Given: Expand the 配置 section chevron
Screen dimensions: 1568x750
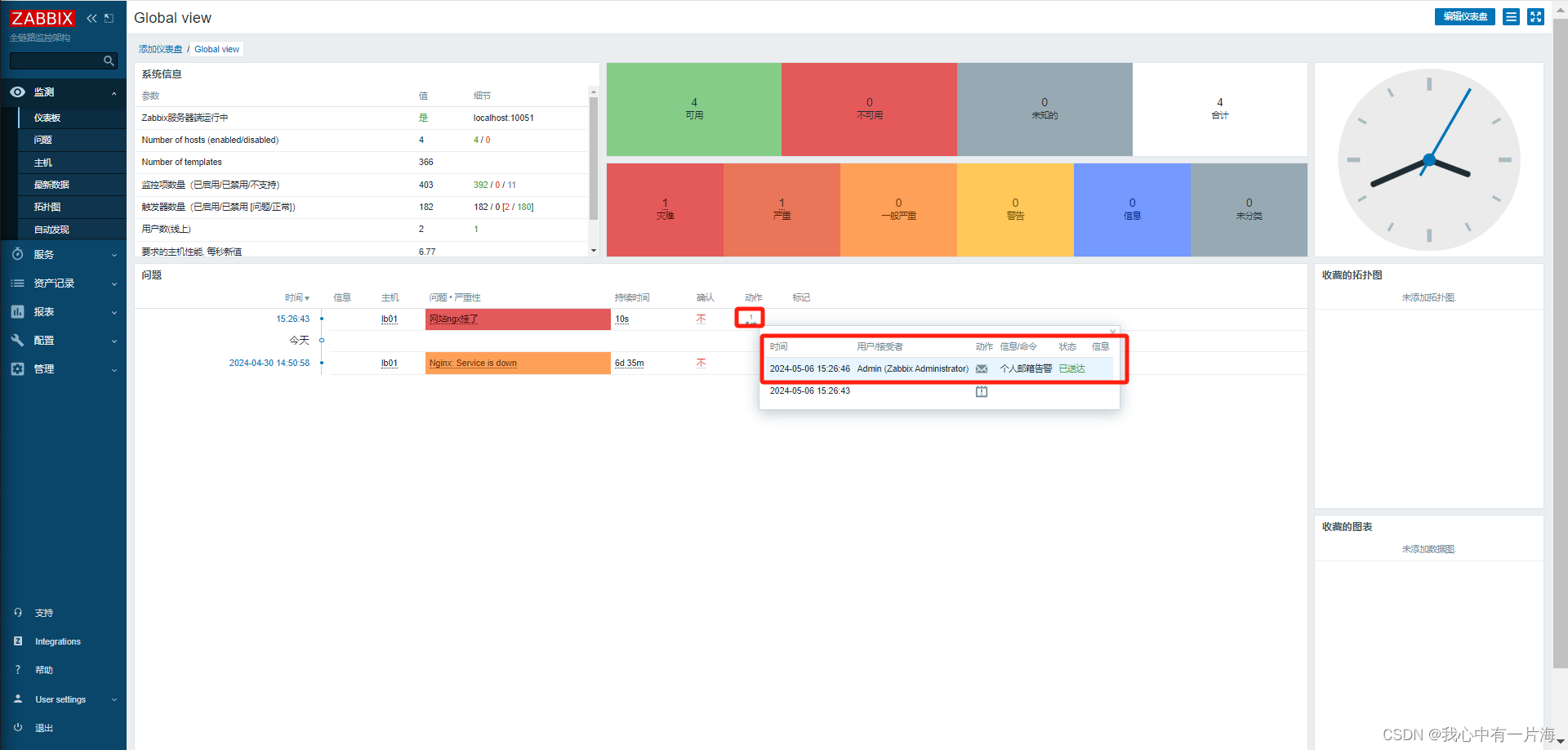Looking at the screenshot, I should coord(114,342).
